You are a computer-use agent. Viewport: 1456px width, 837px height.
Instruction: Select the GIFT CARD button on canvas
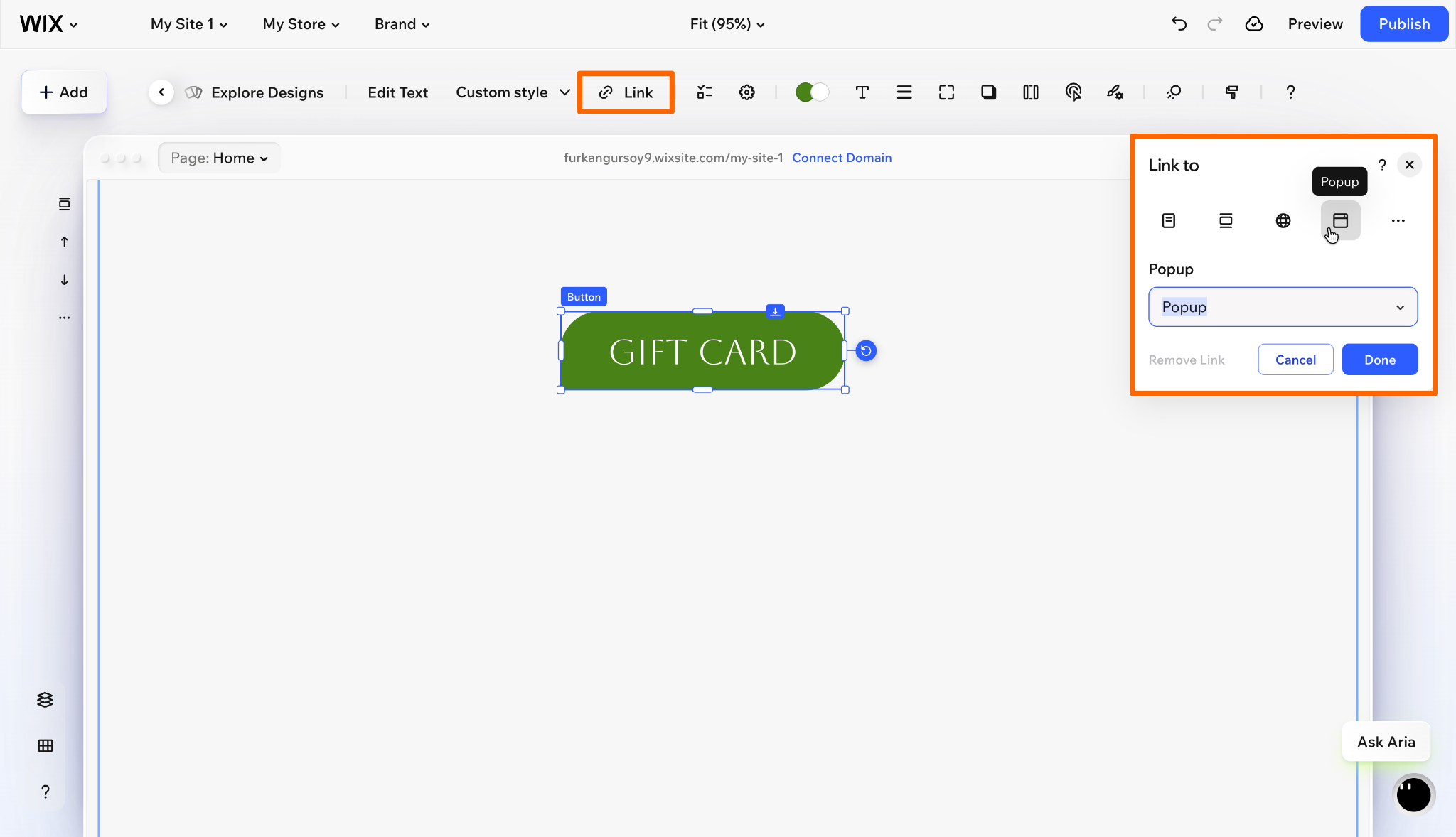pyautogui.click(x=702, y=351)
